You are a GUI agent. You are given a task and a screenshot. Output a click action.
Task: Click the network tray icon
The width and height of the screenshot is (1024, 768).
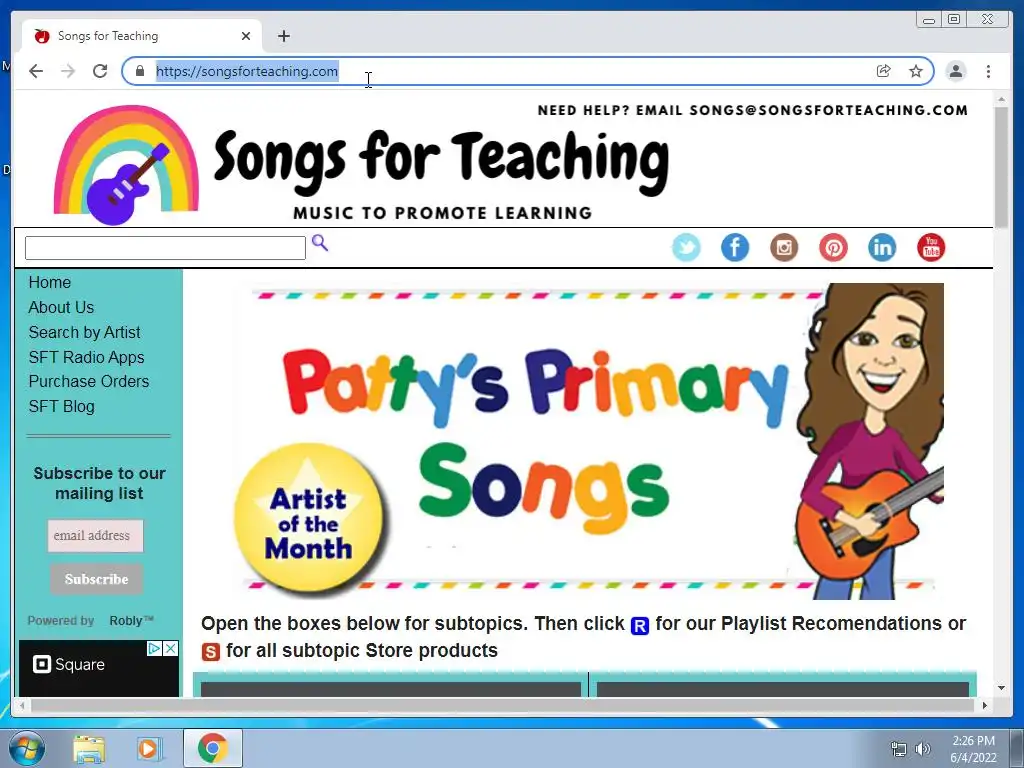[899, 749]
